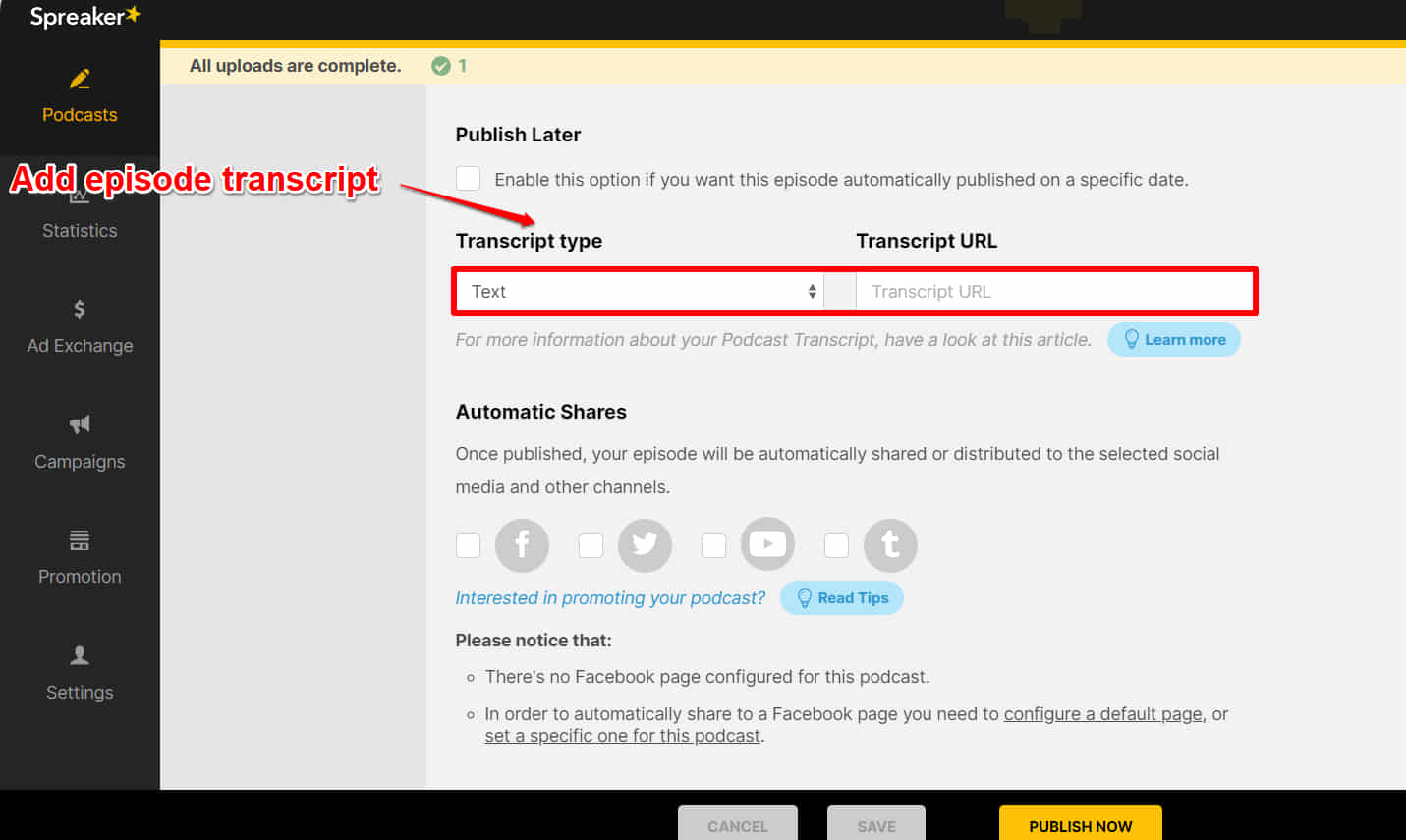1406x840 pixels.
Task: Click the Spreaker logo
Action: point(84,16)
